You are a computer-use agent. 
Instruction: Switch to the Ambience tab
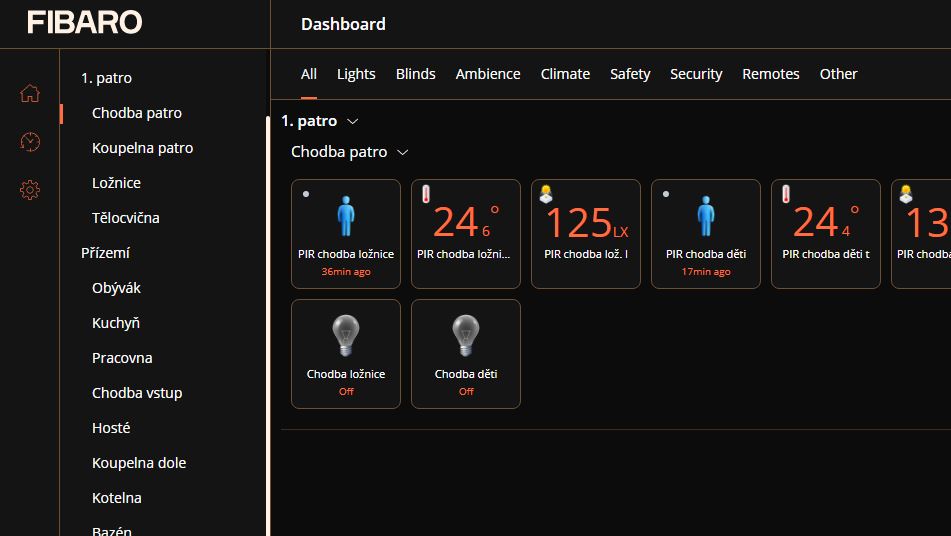pyautogui.click(x=488, y=74)
